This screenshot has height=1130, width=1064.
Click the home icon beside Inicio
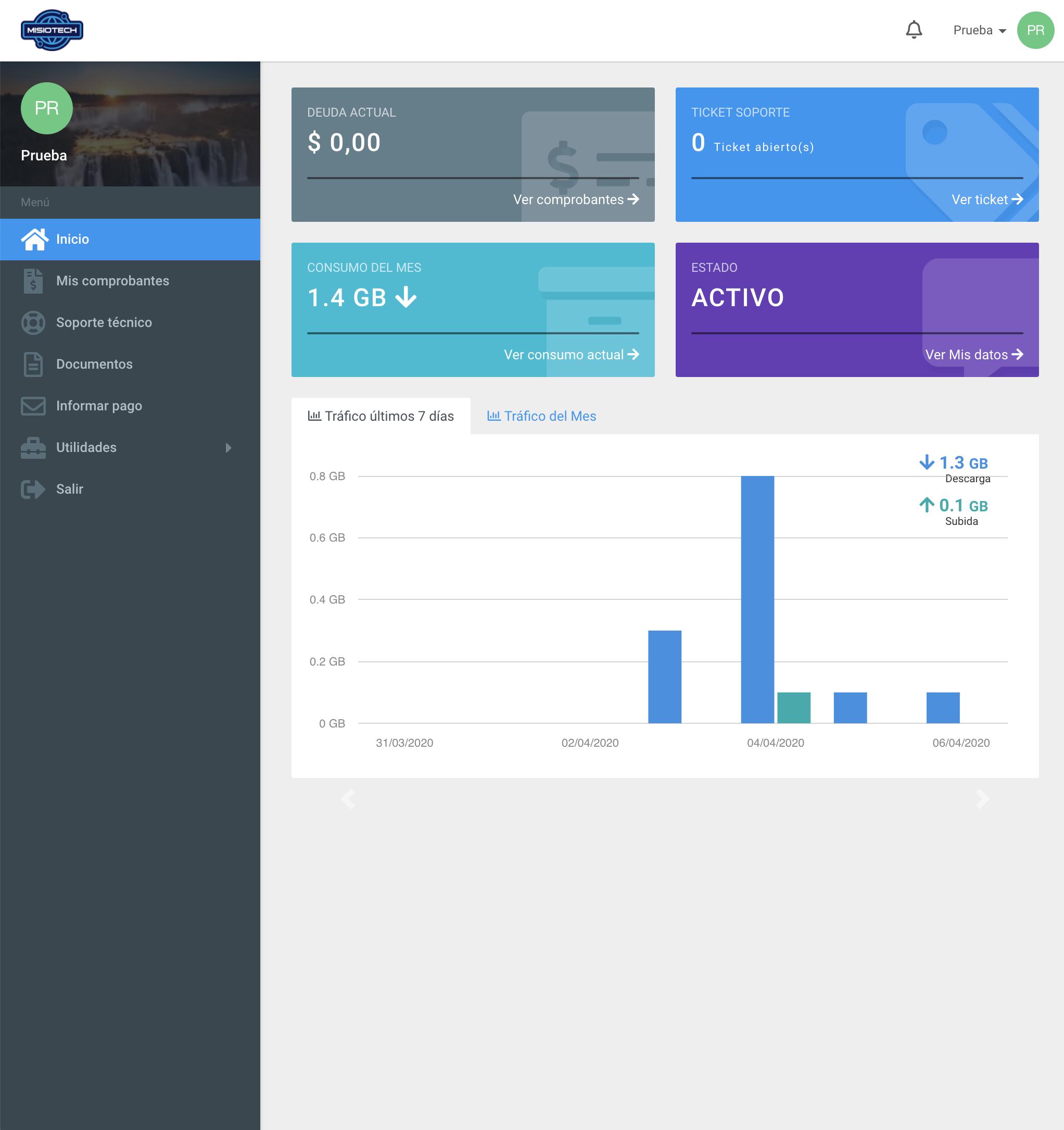click(x=34, y=240)
